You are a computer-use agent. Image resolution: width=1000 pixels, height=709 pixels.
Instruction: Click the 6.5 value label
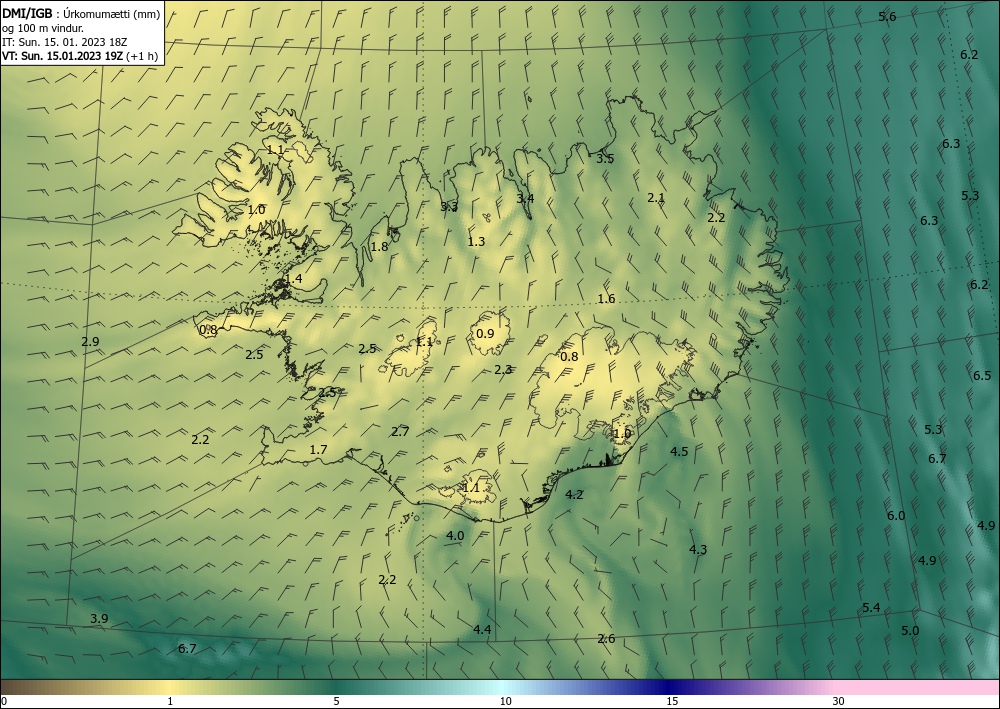982,376
